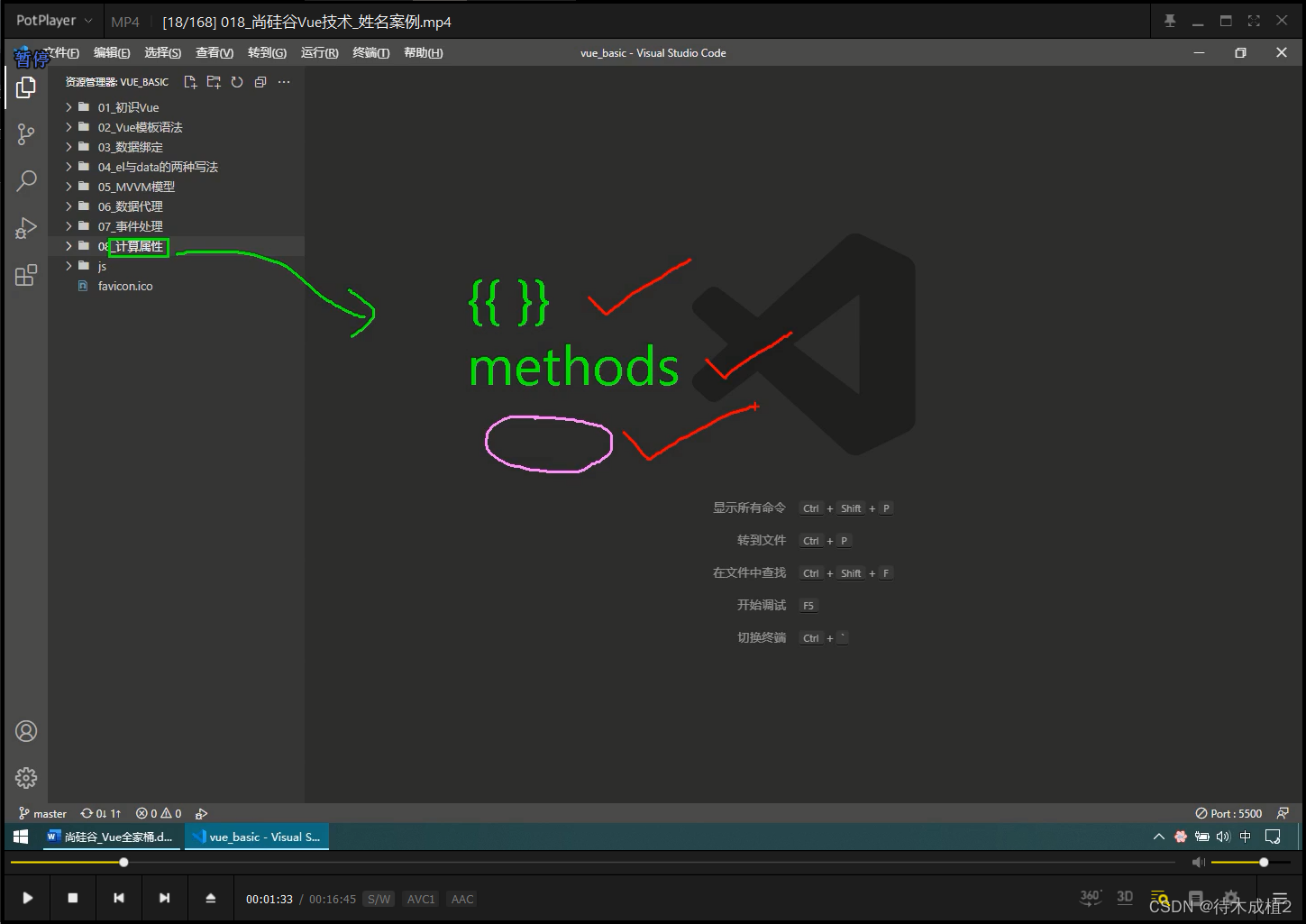Viewport: 1306px width, 924px height.
Task: Expand the 08_计算属性 folder
Action: (x=176, y=246)
